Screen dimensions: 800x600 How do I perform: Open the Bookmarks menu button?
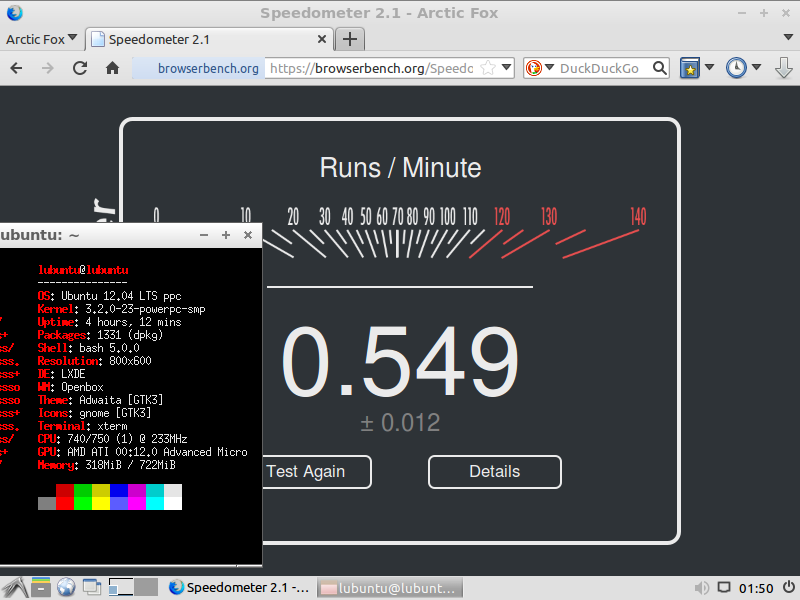[689, 68]
